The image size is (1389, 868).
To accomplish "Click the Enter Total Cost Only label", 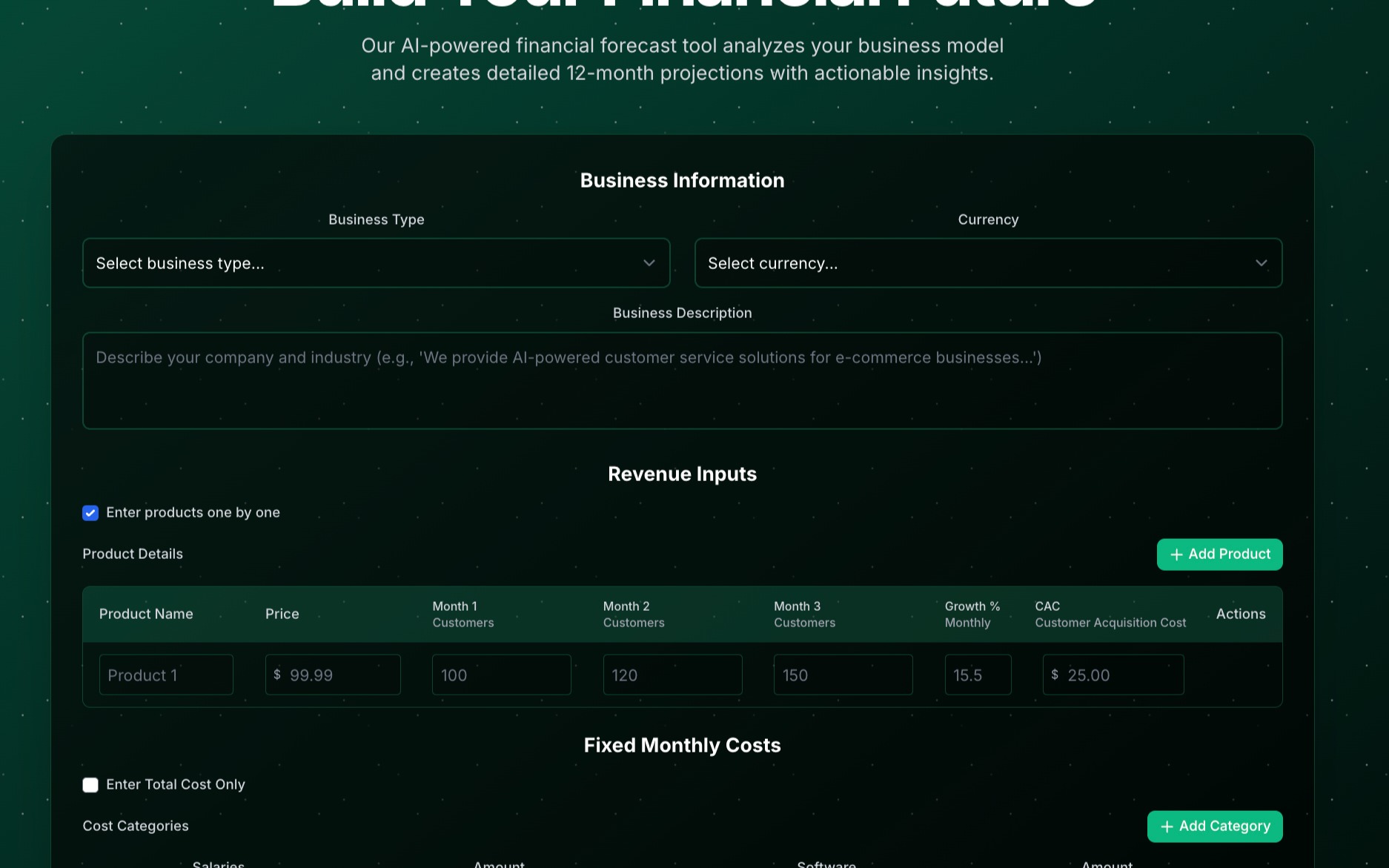I will click(x=176, y=784).
